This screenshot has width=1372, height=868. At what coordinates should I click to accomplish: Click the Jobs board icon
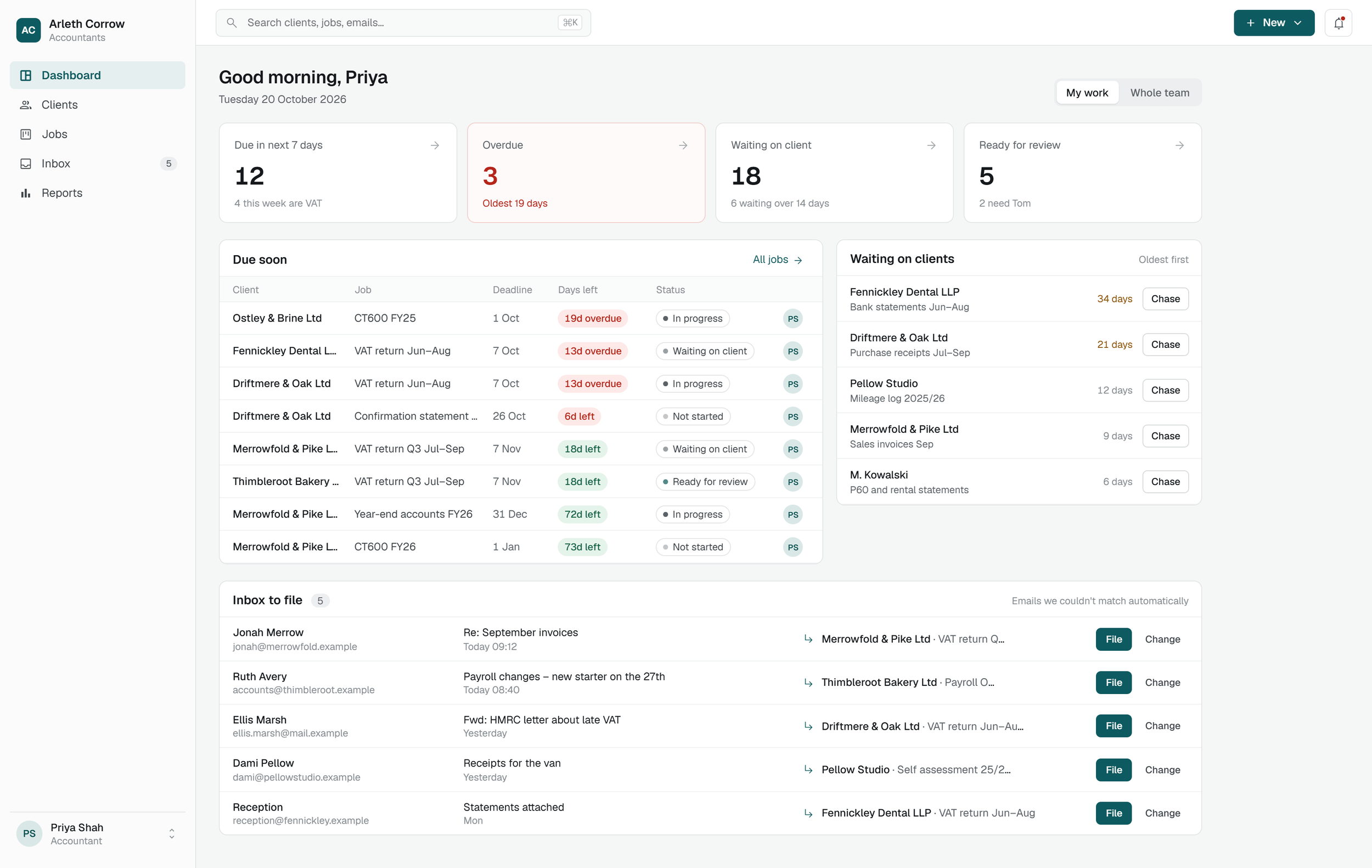pos(26,134)
